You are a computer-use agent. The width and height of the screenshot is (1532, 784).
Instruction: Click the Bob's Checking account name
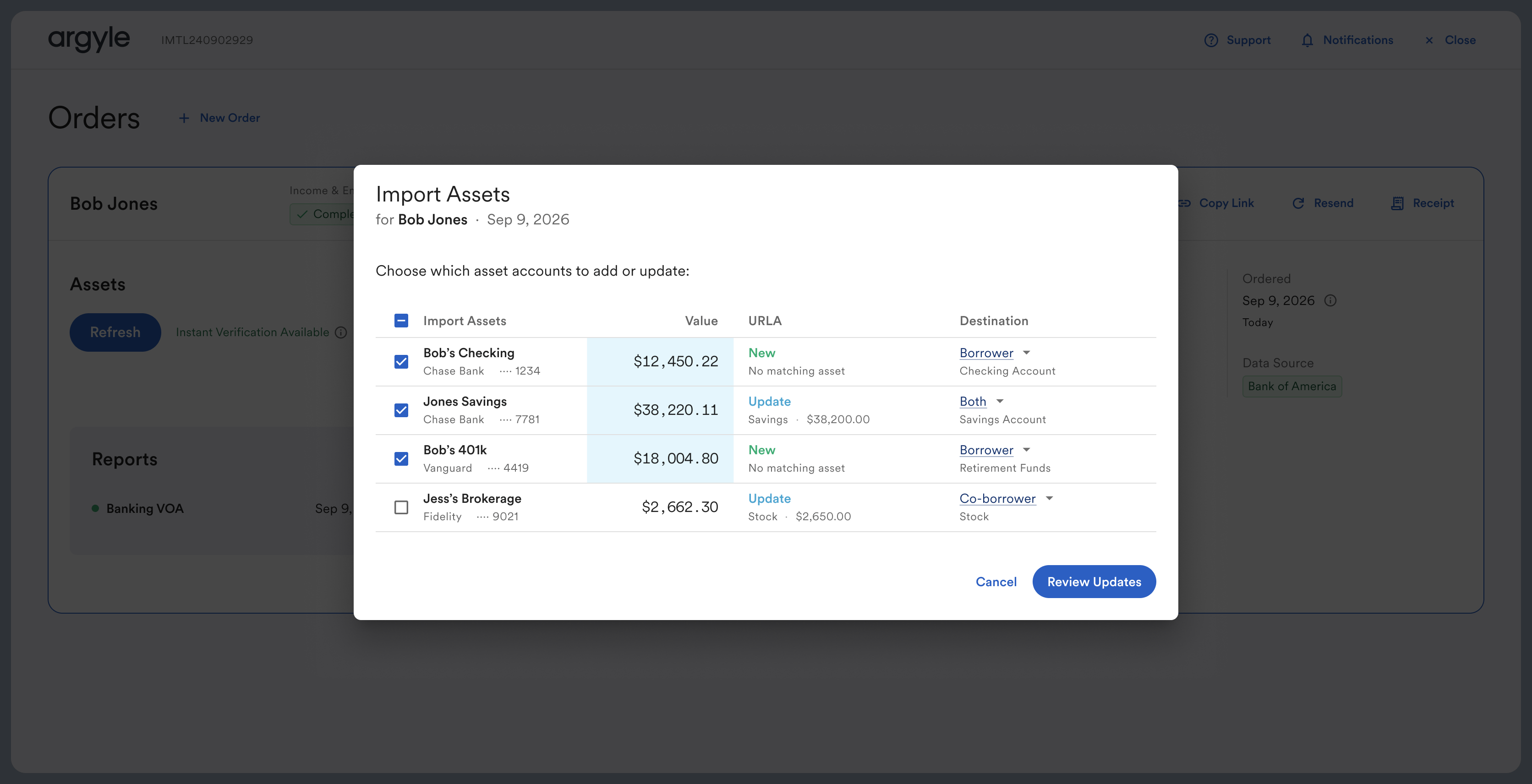[469, 353]
